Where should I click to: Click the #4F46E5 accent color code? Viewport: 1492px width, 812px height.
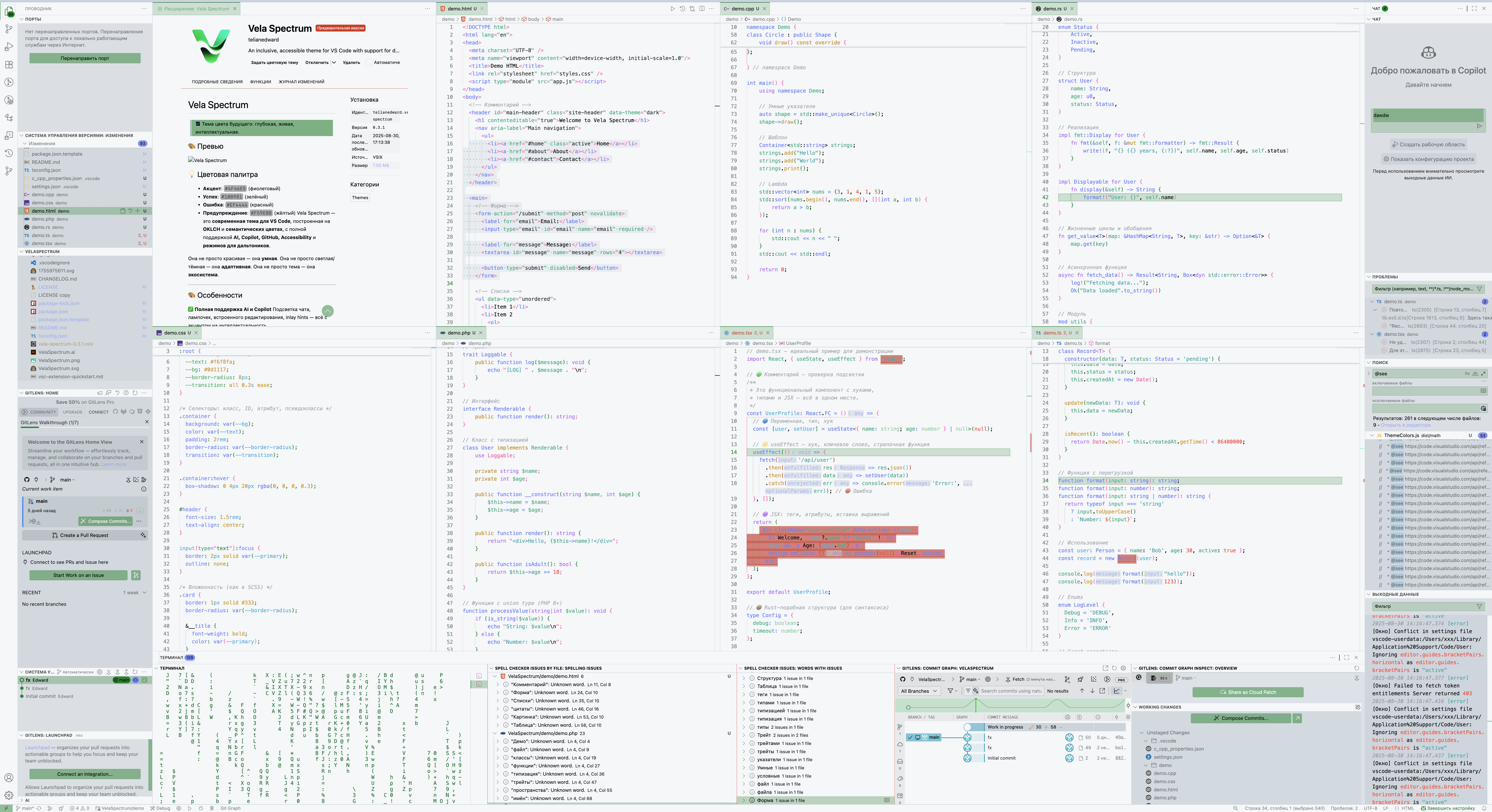point(235,189)
